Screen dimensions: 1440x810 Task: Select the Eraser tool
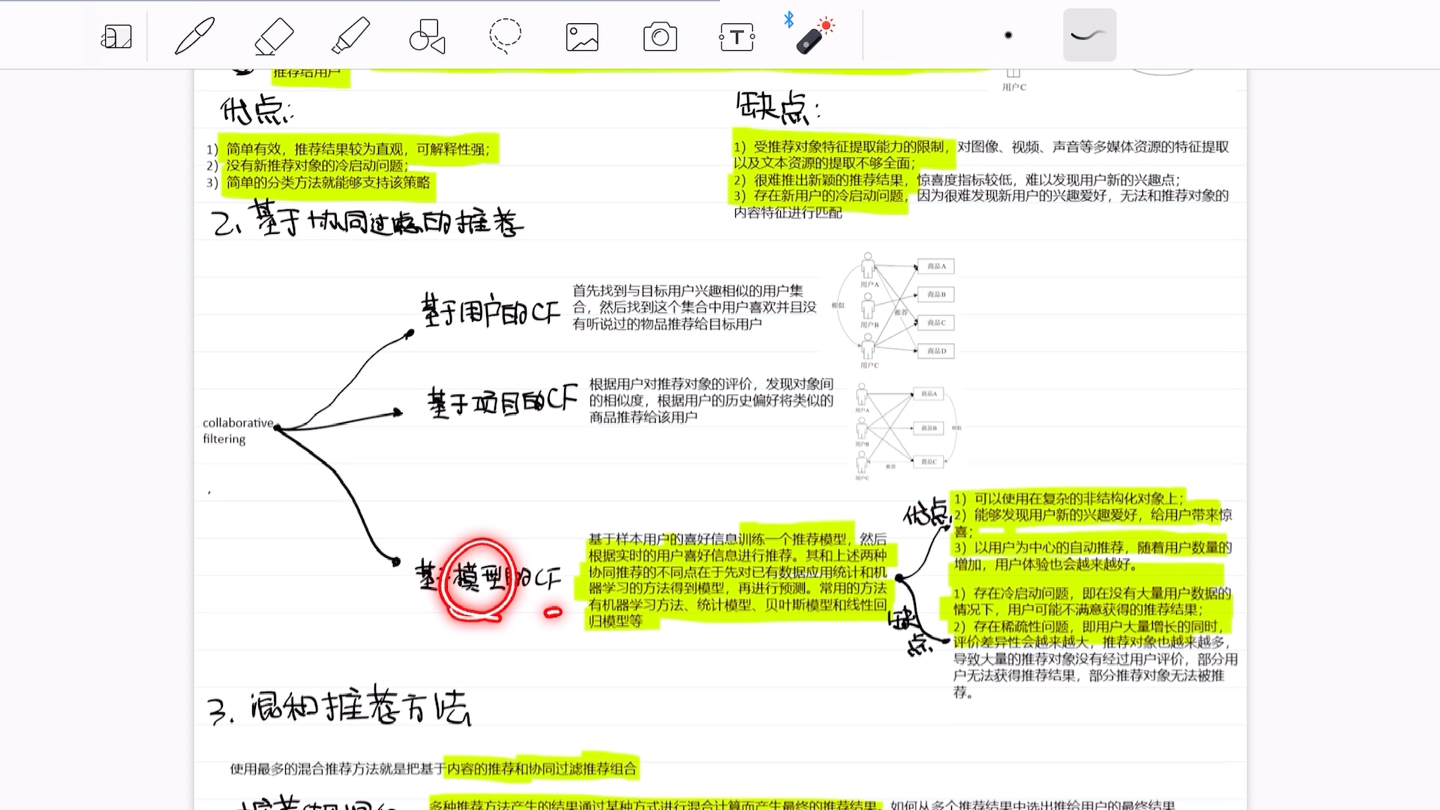[274, 37]
